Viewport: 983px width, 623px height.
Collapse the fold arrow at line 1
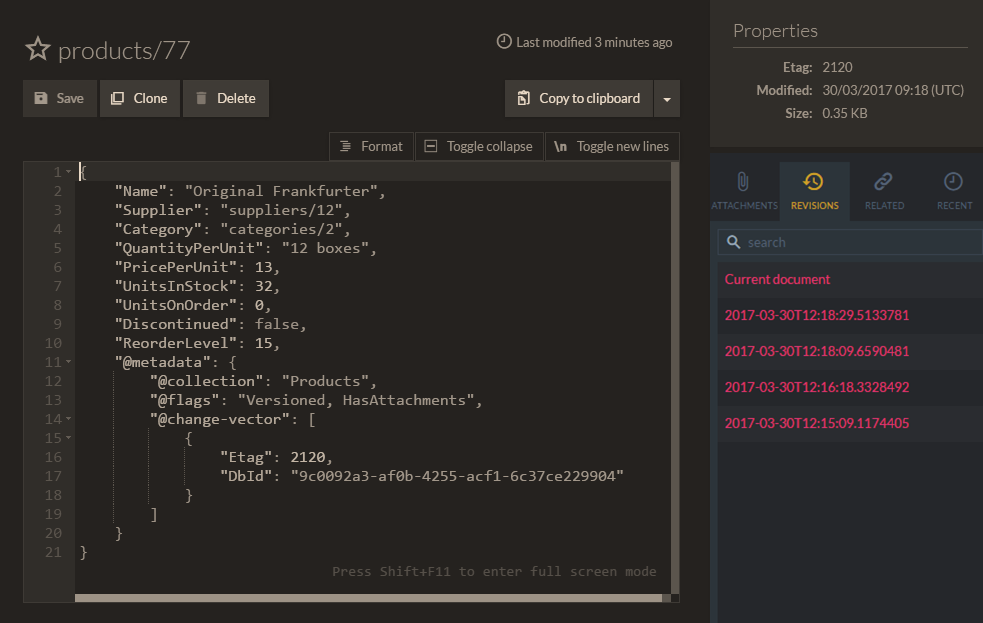point(68,172)
